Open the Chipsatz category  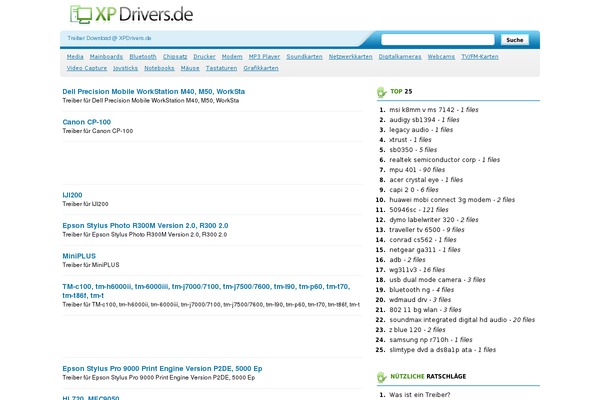click(x=175, y=57)
